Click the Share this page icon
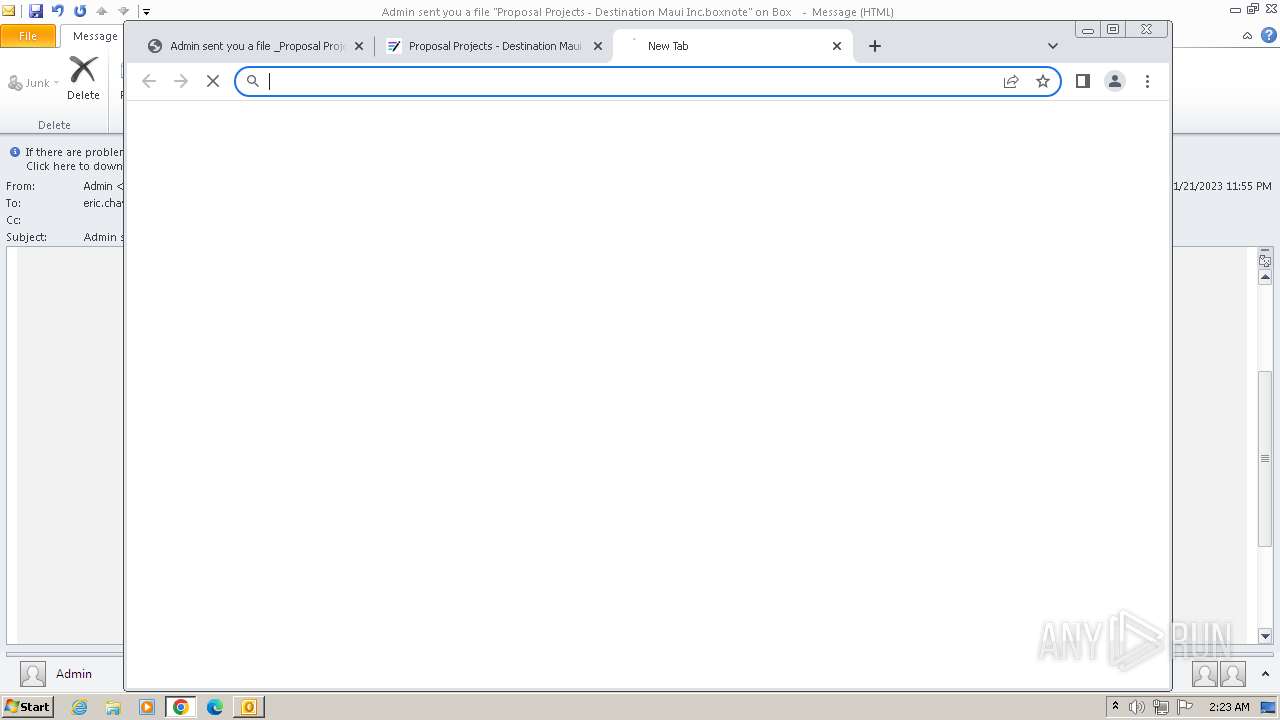The height and width of the screenshot is (720, 1280). pyautogui.click(x=1011, y=81)
